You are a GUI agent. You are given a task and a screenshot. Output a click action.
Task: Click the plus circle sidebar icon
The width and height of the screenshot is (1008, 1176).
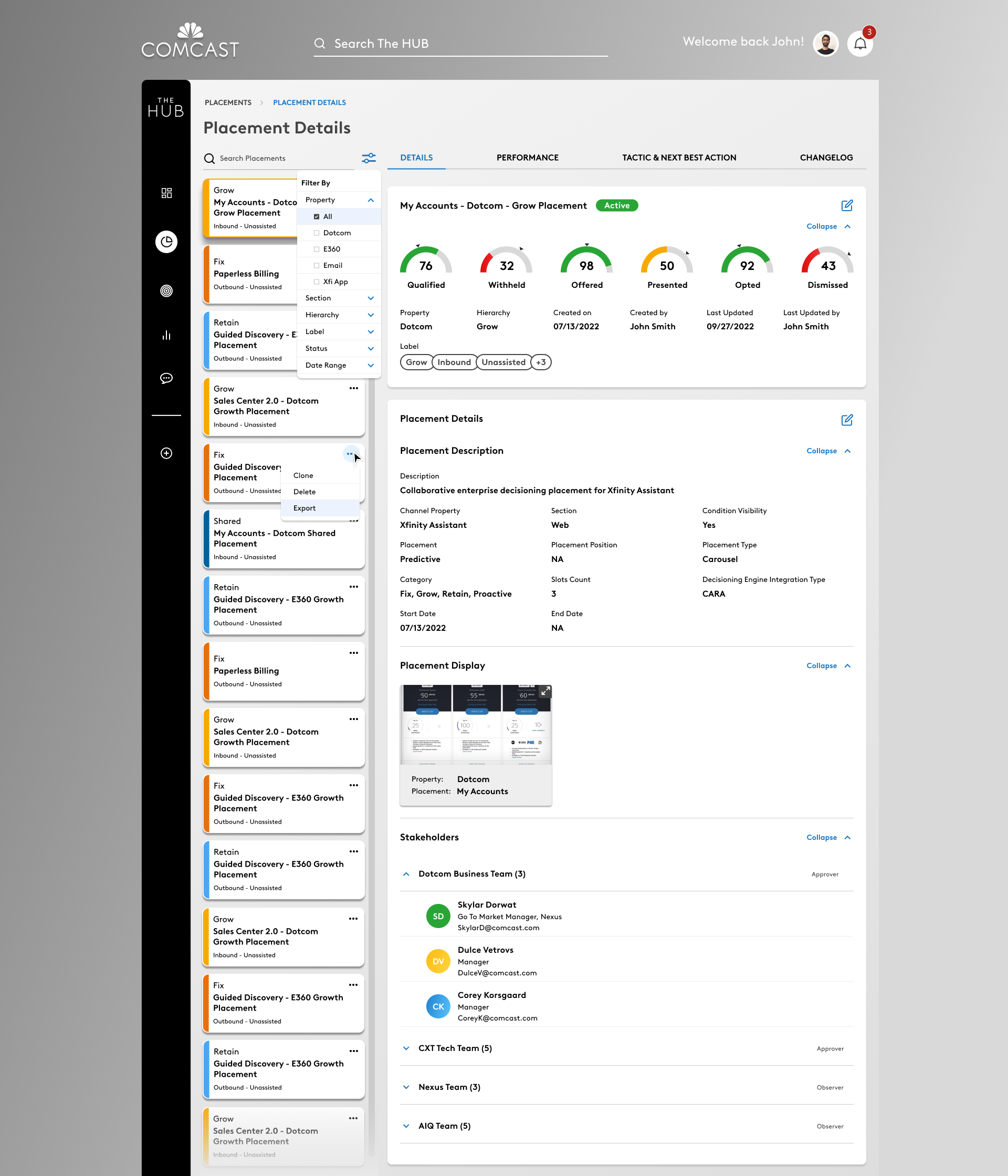166,453
